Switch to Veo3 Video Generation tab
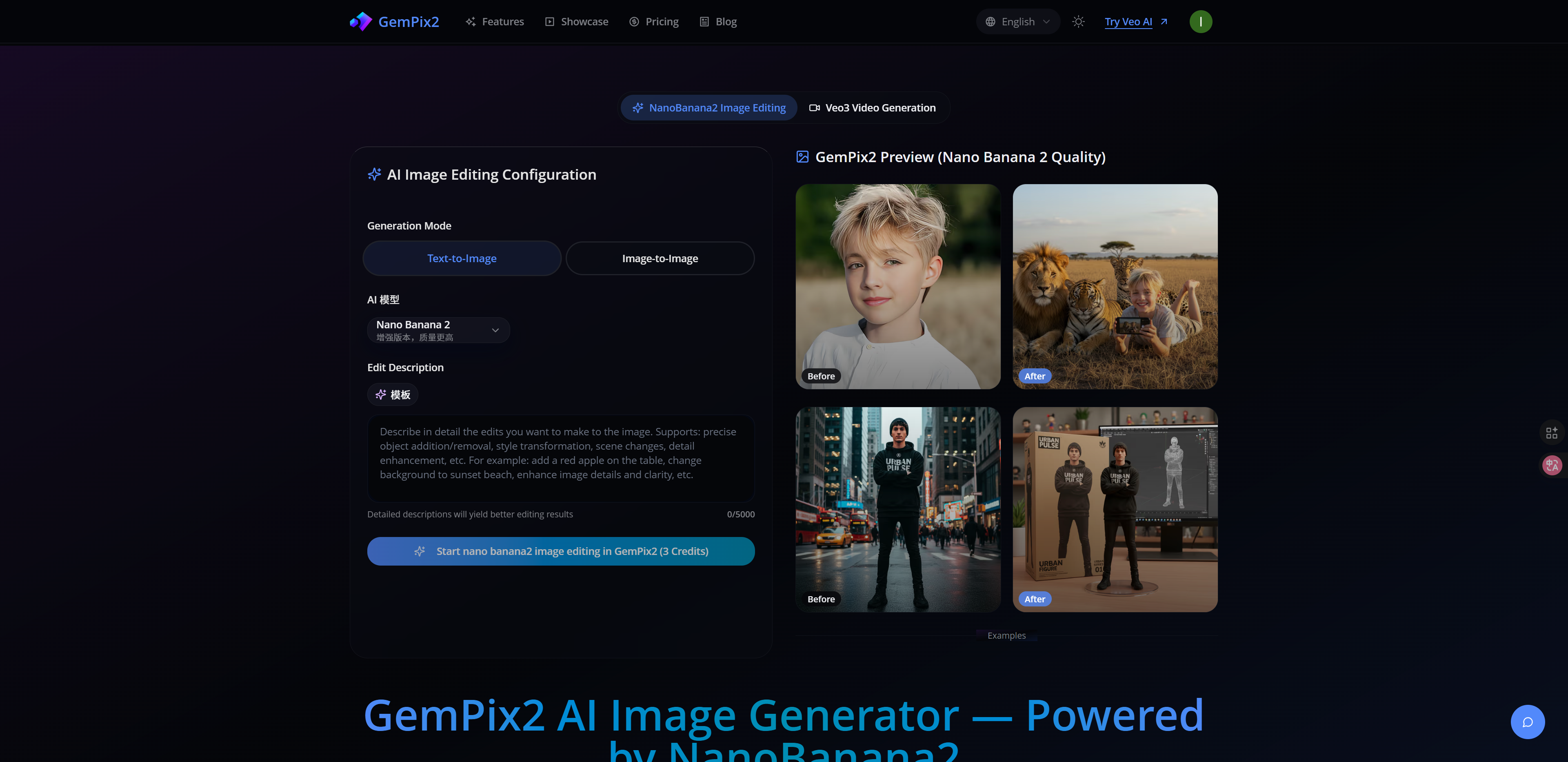 coord(873,108)
